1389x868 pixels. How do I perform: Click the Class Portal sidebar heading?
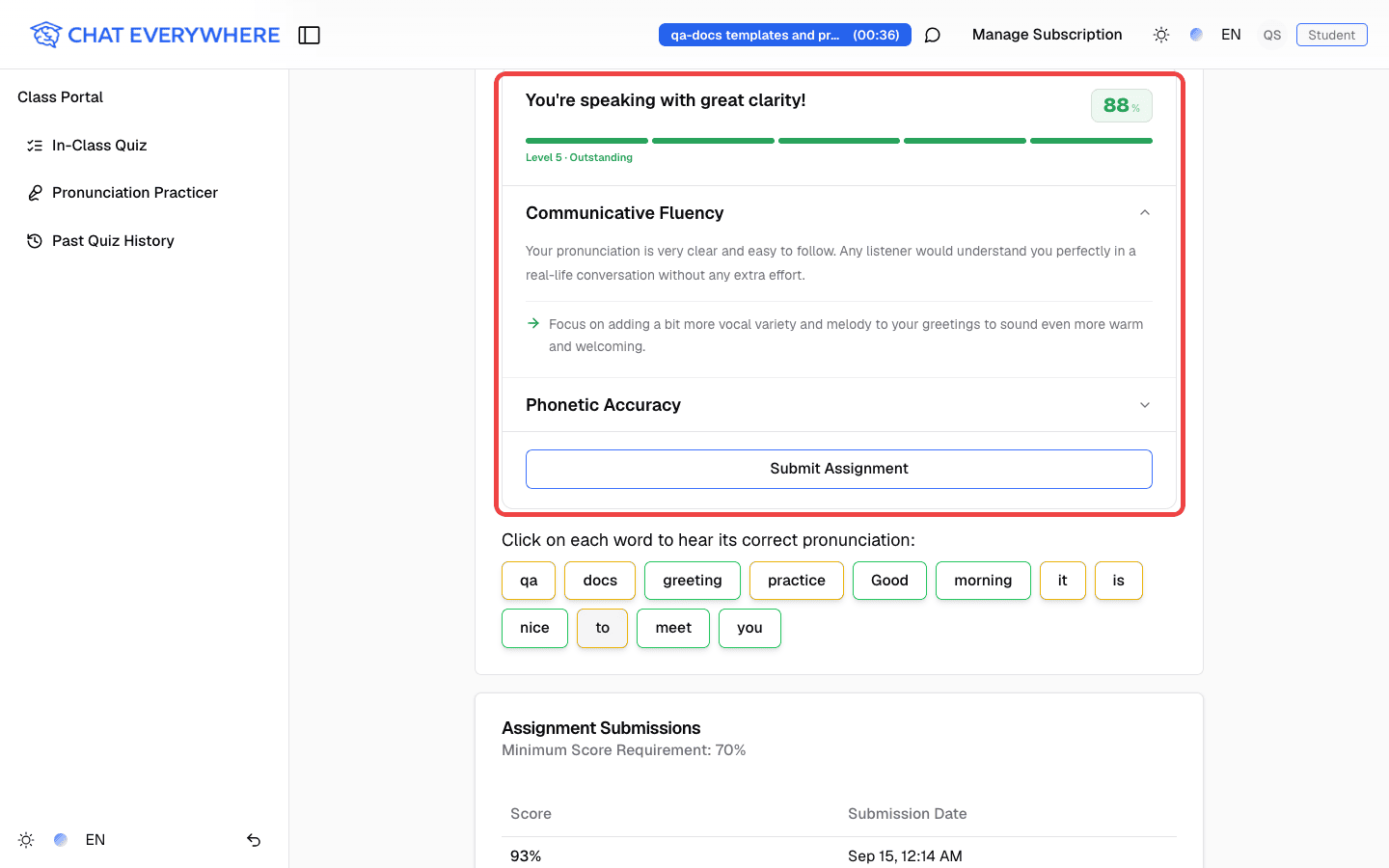coord(60,97)
